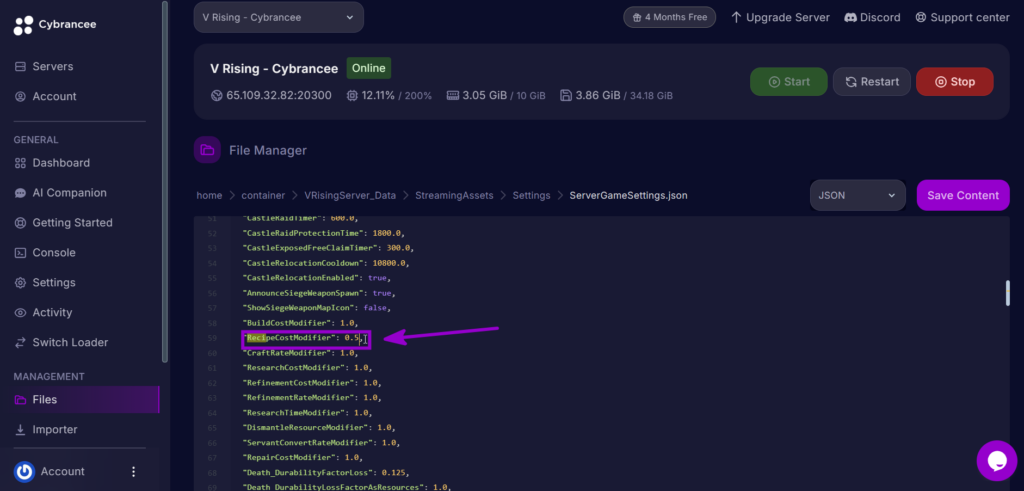Click the Activity eye icon
The image size is (1024, 491).
[x=20, y=313]
